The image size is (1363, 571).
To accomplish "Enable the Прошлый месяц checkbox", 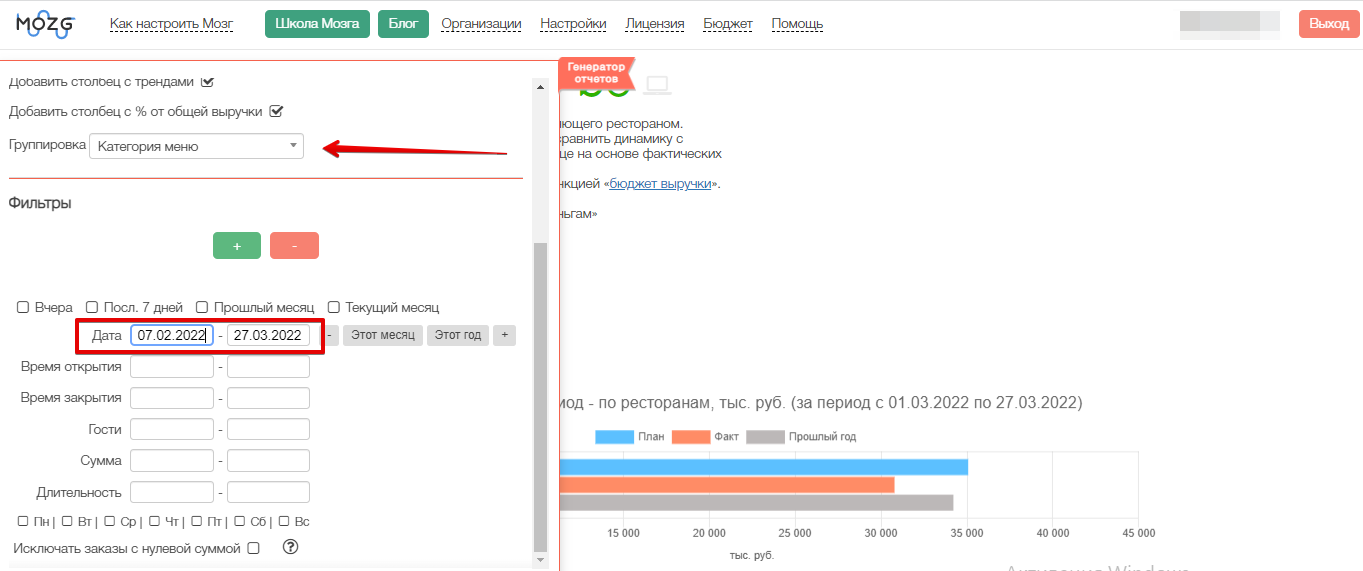I will [x=202, y=308].
